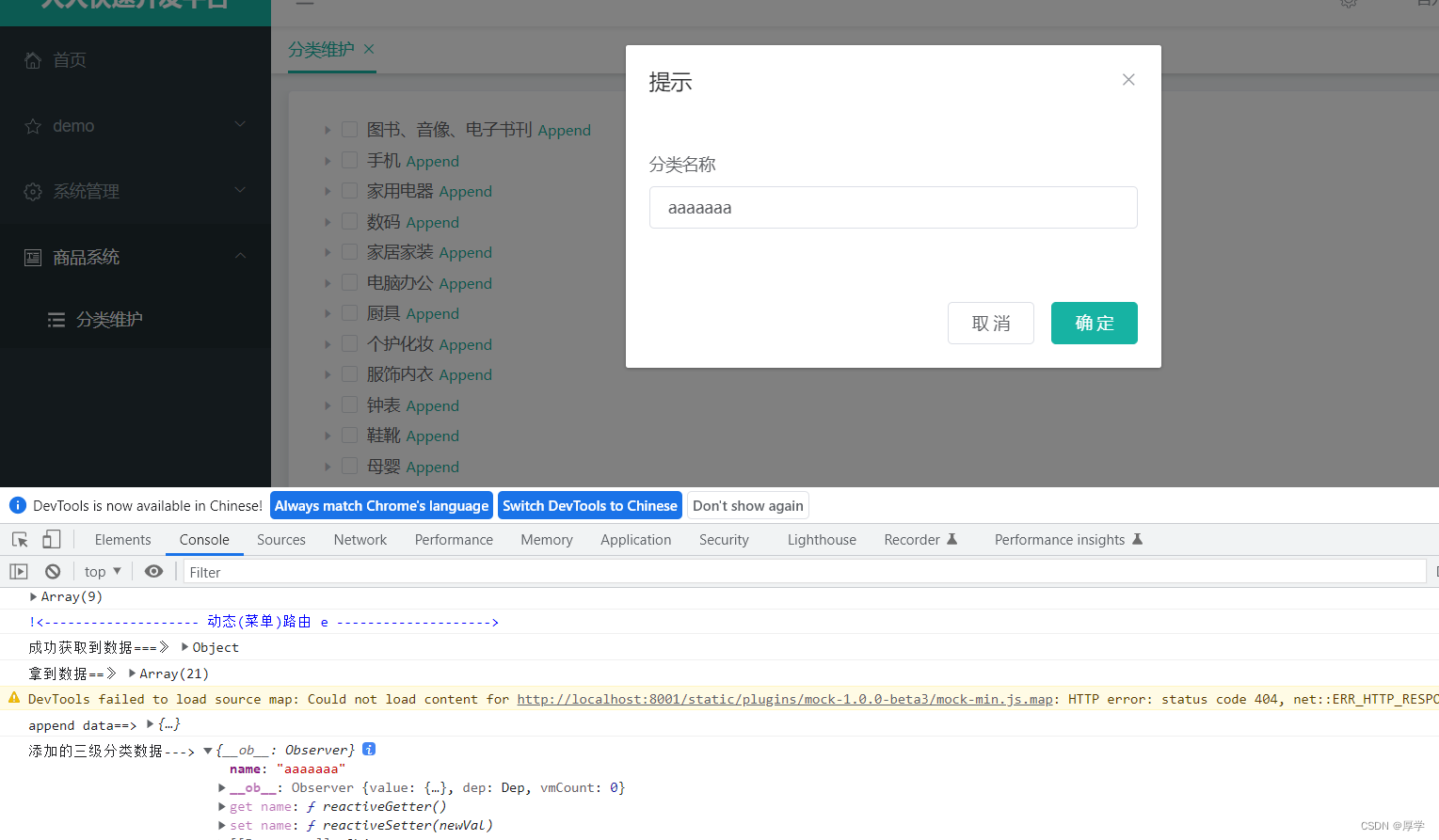1439x840 pixels.
Task: Check the 家居家装 checkbox
Action: click(349, 251)
